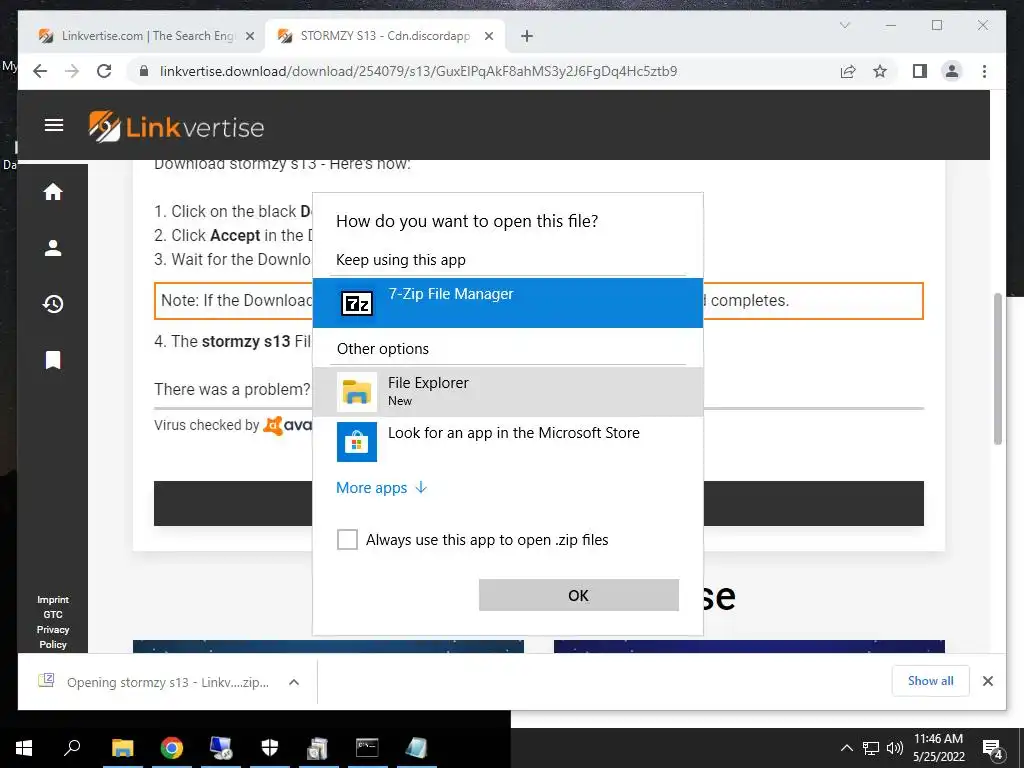The height and width of the screenshot is (768, 1024).
Task: Go to Home in Linkvertise sidebar
Action: point(53,191)
